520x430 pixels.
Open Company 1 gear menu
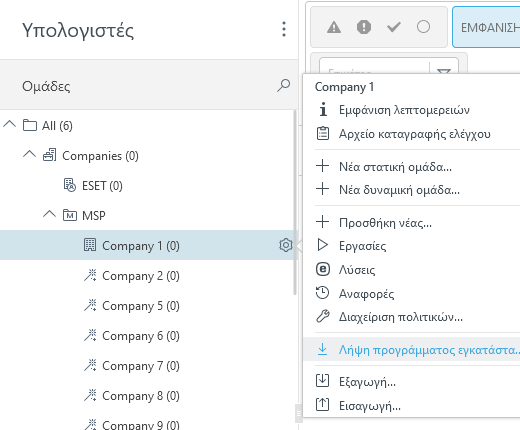[286, 245]
